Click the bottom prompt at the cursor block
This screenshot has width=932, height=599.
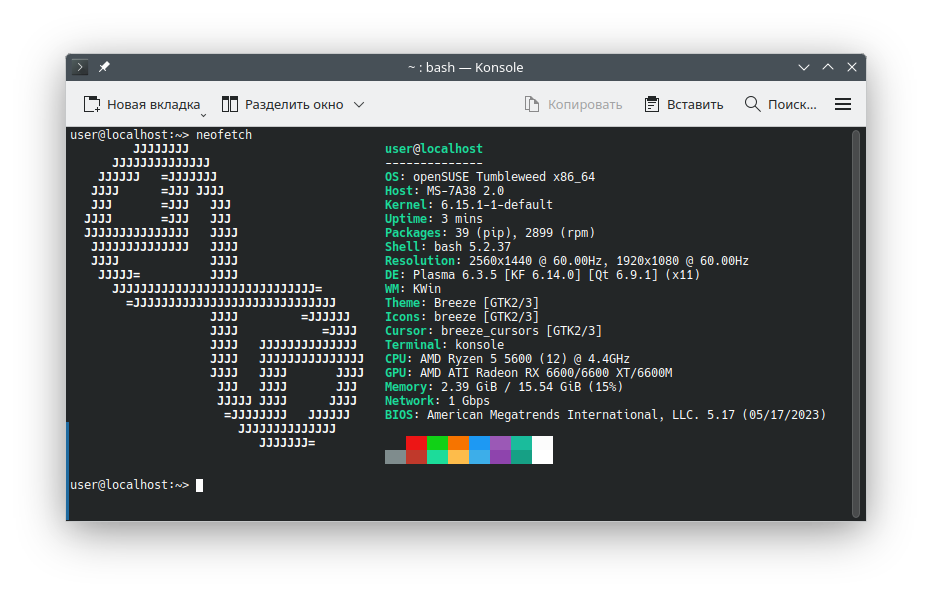click(200, 485)
